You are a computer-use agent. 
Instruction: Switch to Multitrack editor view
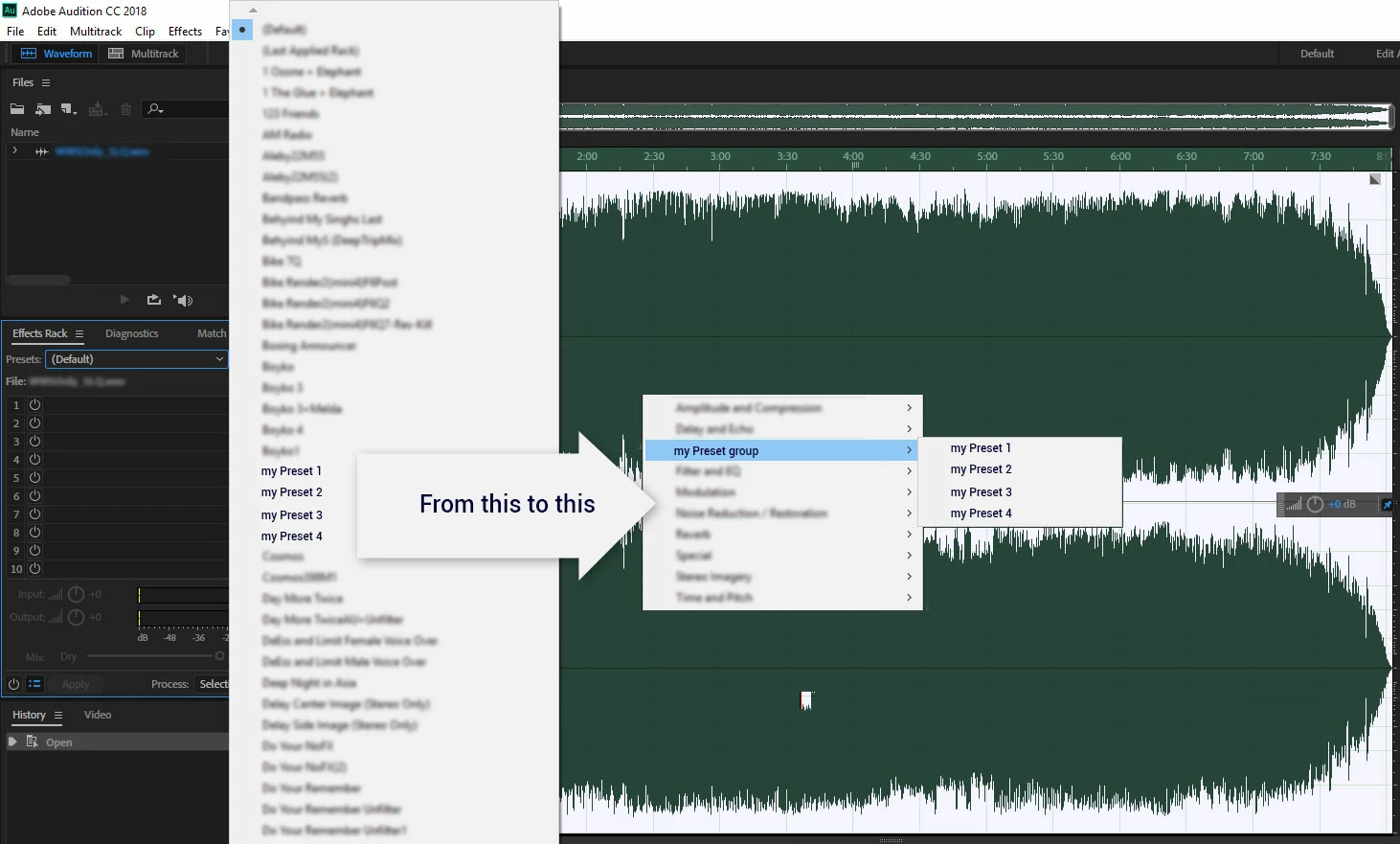click(x=144, y=54)
